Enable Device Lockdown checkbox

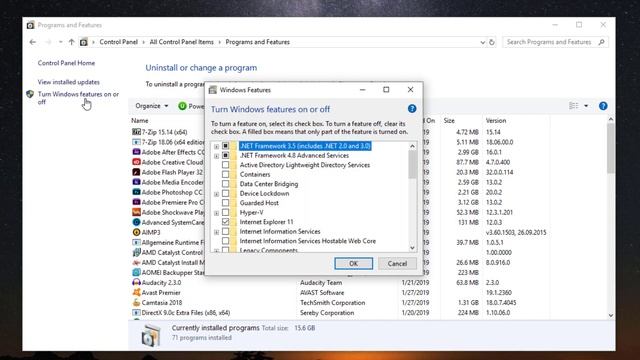pyautogui.click(x=225, y=193)
